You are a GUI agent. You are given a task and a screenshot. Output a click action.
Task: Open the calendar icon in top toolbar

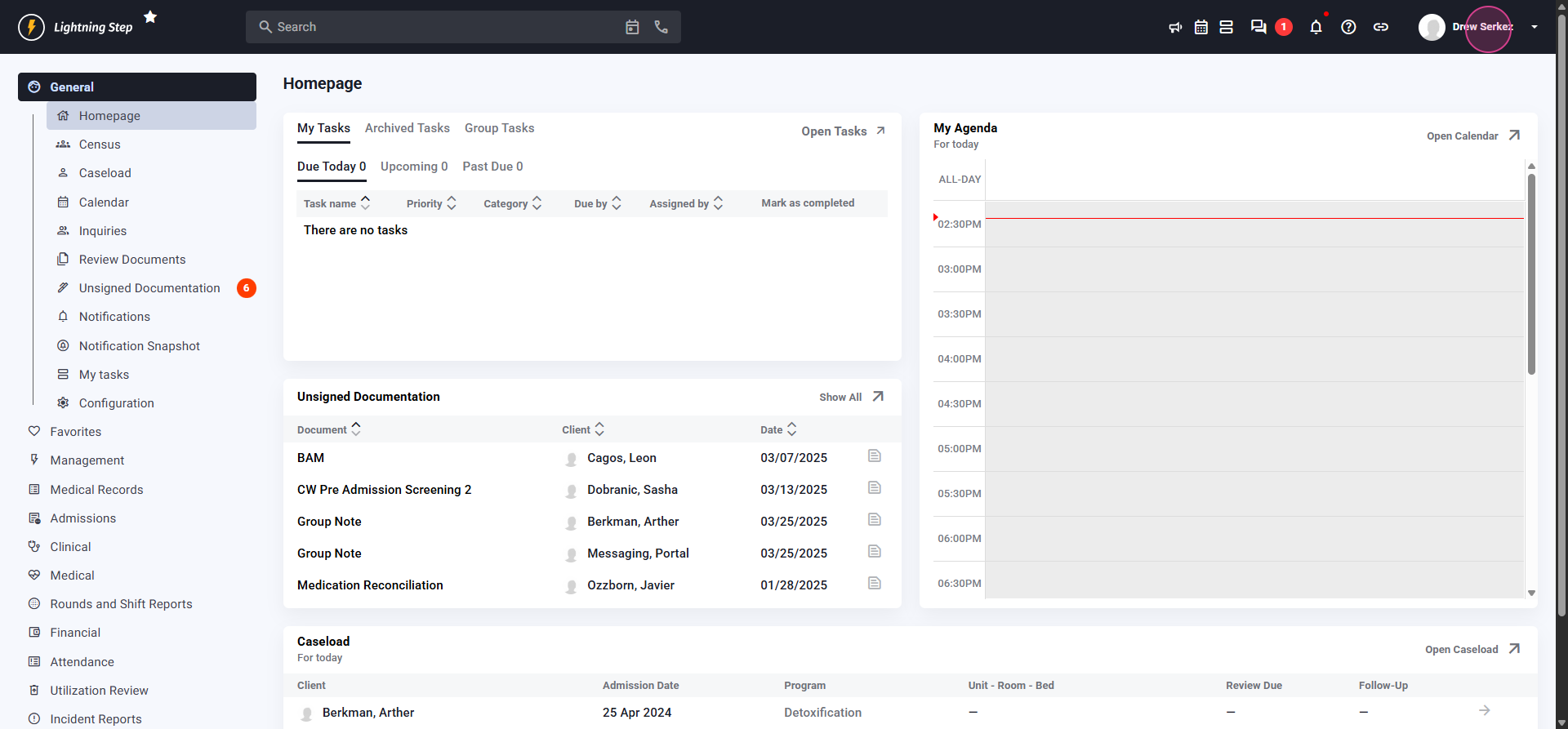pos(1201,27)
